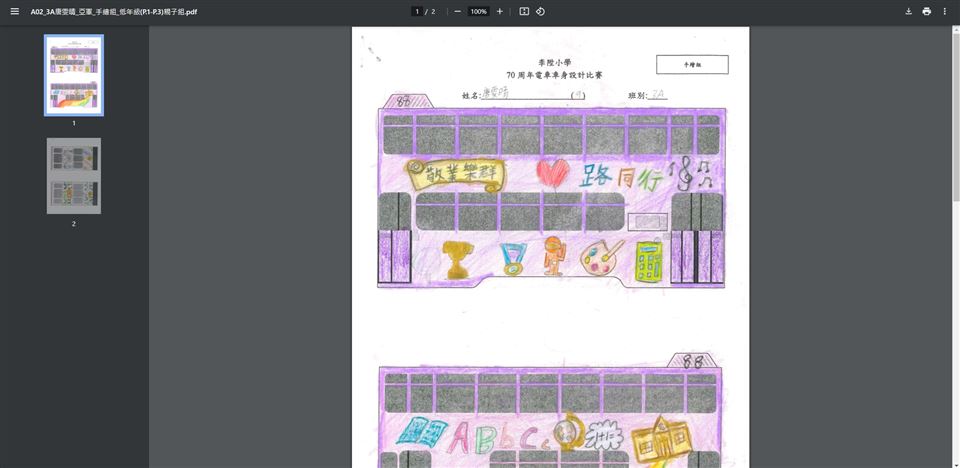
Task: Click the zoom out minus button
Action: [457, 12]
